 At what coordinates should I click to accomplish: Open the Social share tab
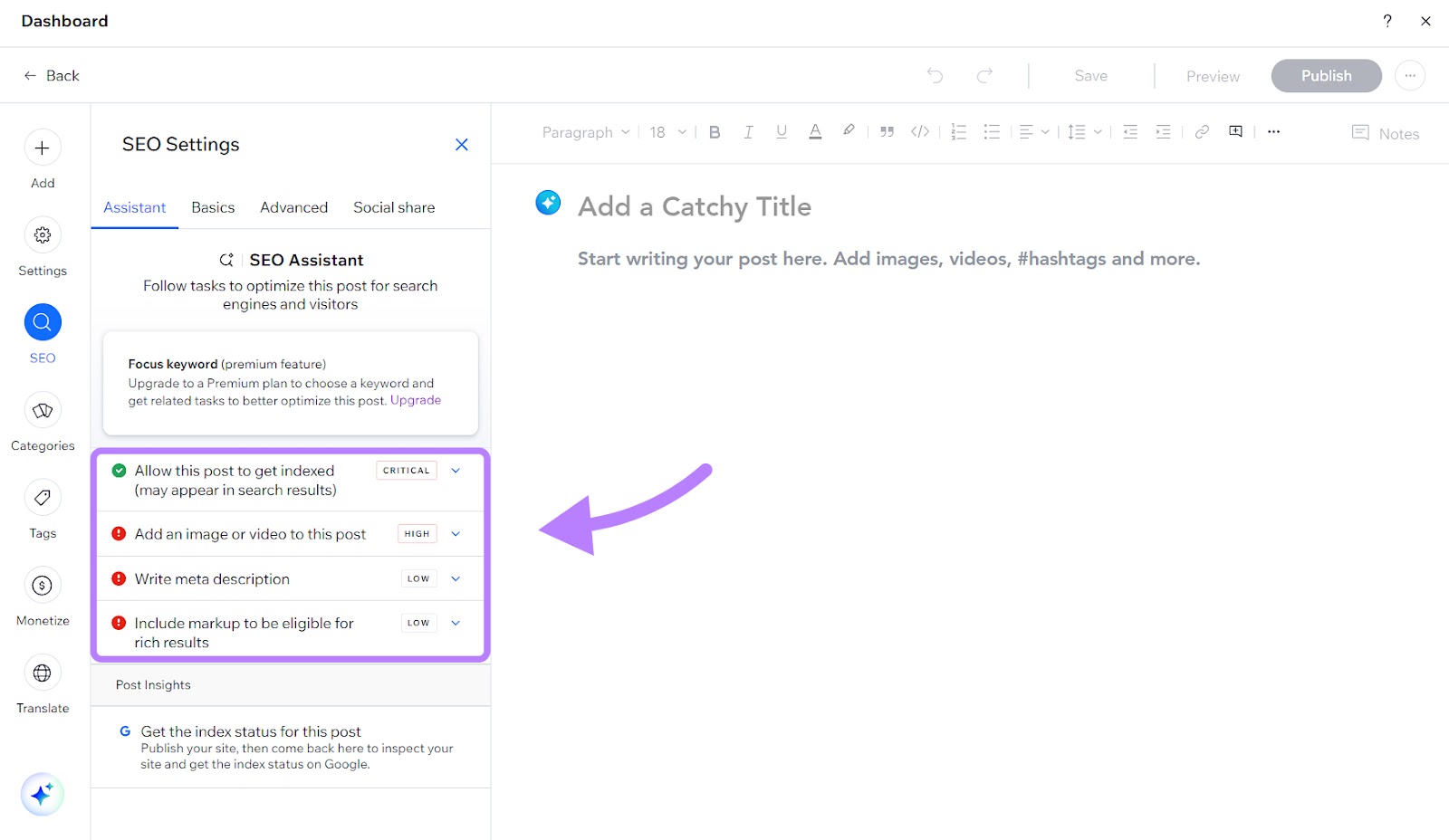394,207
